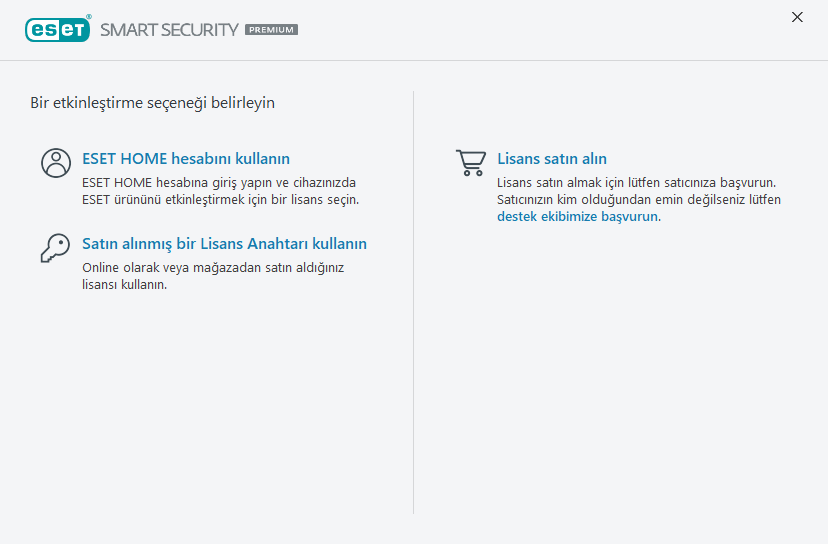Click the SMART SECURITY product title text

click(169, 30)
